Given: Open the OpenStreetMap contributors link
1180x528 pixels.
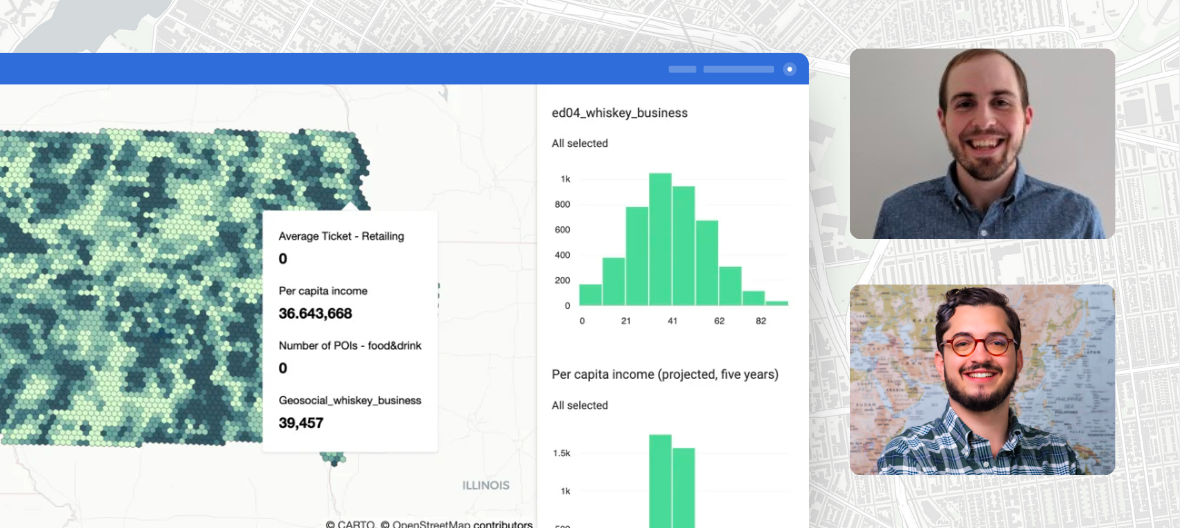Looking at the screenshot, I should click(x=456, y=524).
